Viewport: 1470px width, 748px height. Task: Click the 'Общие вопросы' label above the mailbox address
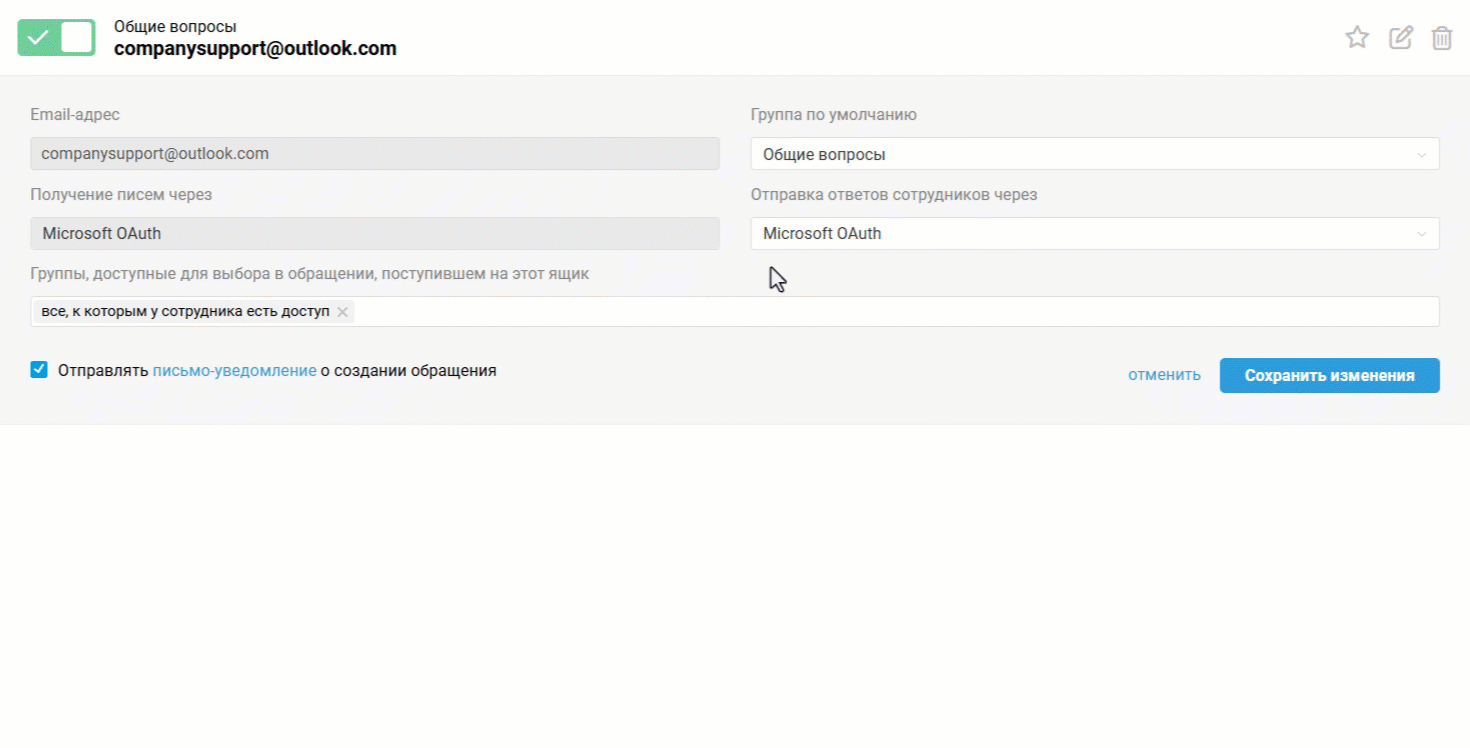coord(175,26)
